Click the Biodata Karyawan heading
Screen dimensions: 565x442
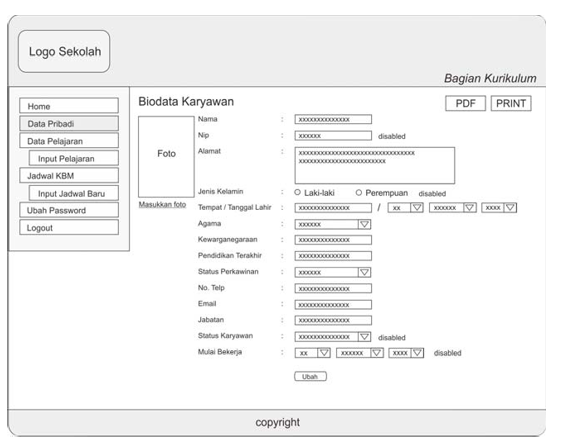pyautogui.click(x=186, y=102)
